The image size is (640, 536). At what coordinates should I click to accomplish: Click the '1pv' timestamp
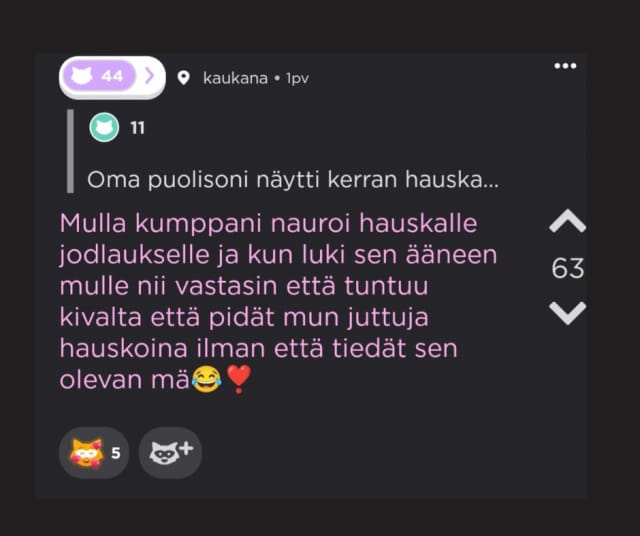click(297, 78)
